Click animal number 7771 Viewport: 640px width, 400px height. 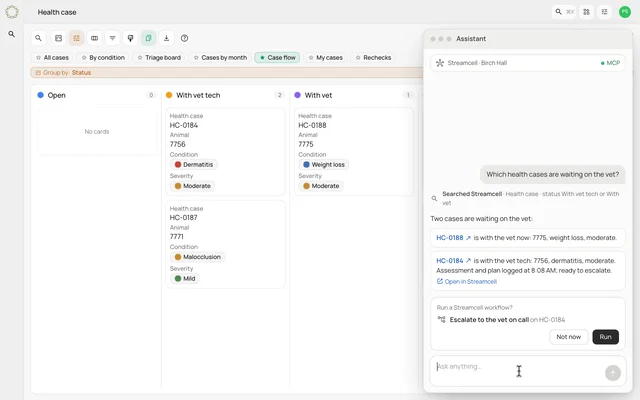coord(177,237)
